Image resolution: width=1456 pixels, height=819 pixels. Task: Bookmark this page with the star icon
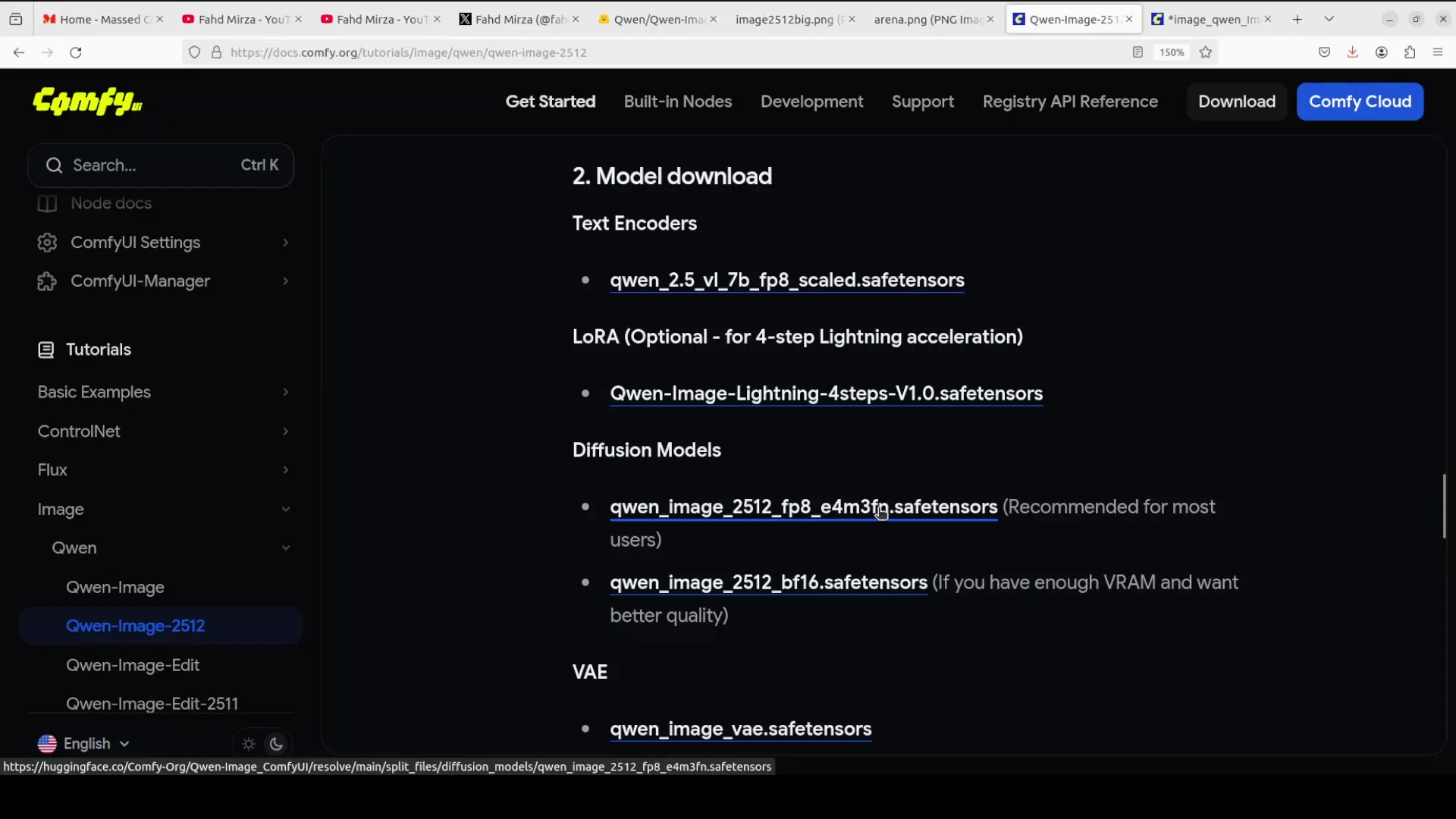point(1207,52)
